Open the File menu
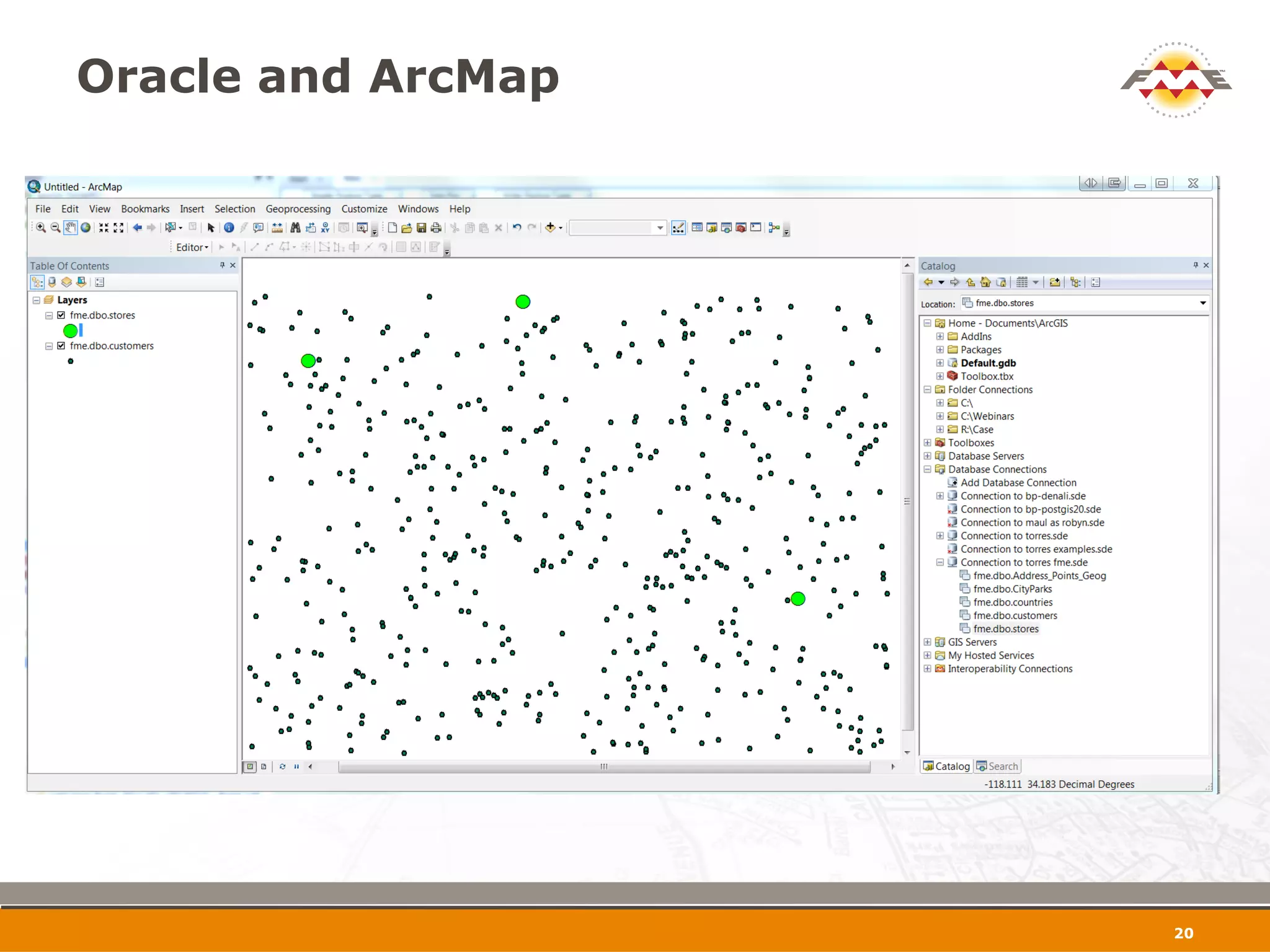Viewport: 1270px width, 952px height. point(43,209)
